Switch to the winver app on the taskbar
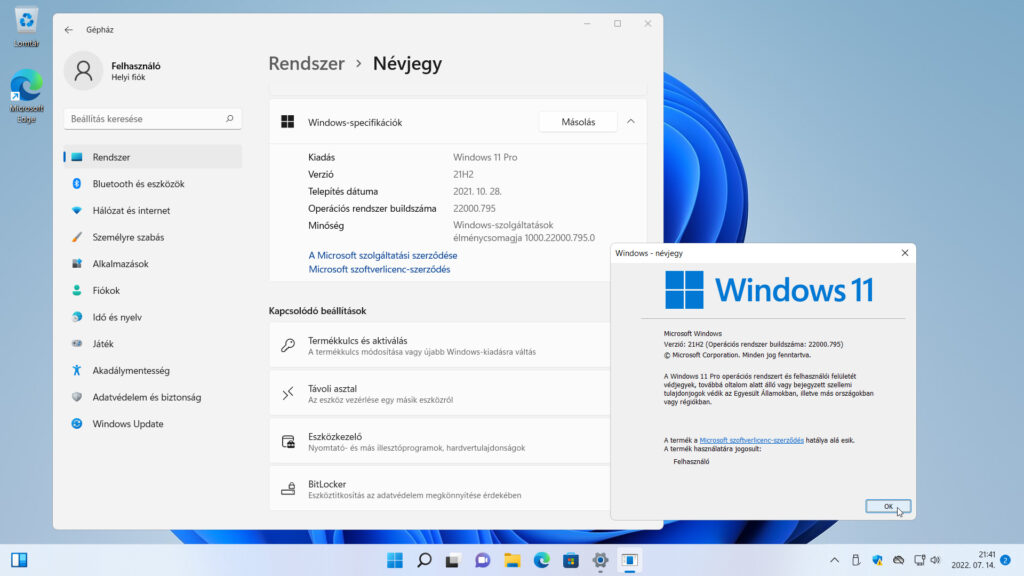Screen dimensions: 1024x576 click(x=630, y=560)
